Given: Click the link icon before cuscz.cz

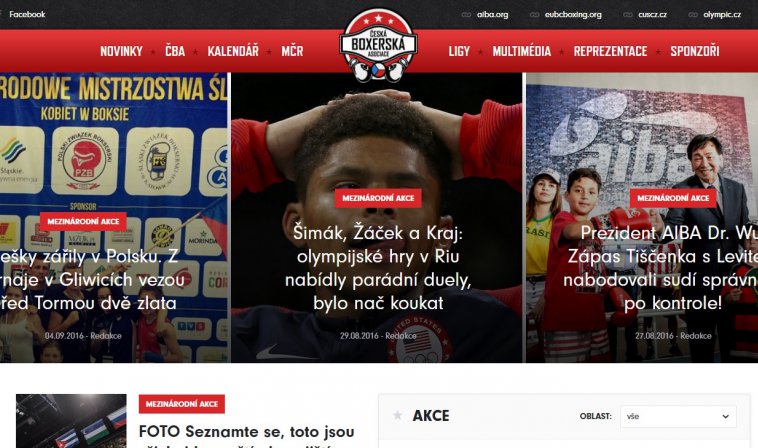Looking at the screenshot, I should point(627,14).
